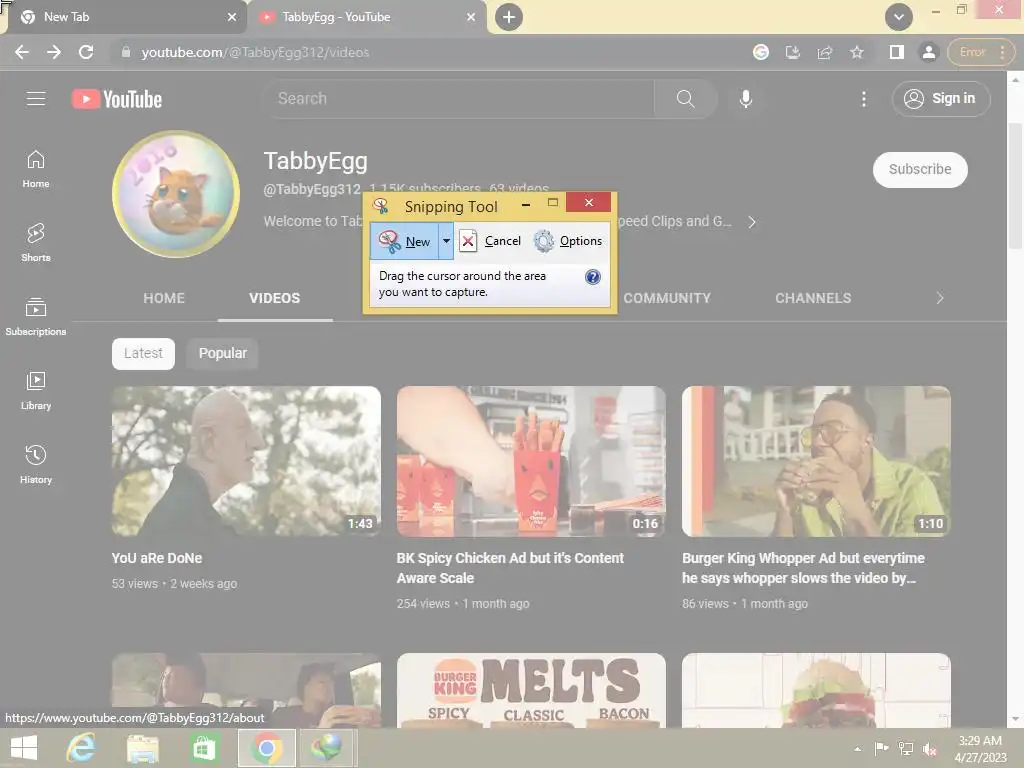Bookmark this page with star icon
This screenshot has width=1024, height=768.
[857, 52]
